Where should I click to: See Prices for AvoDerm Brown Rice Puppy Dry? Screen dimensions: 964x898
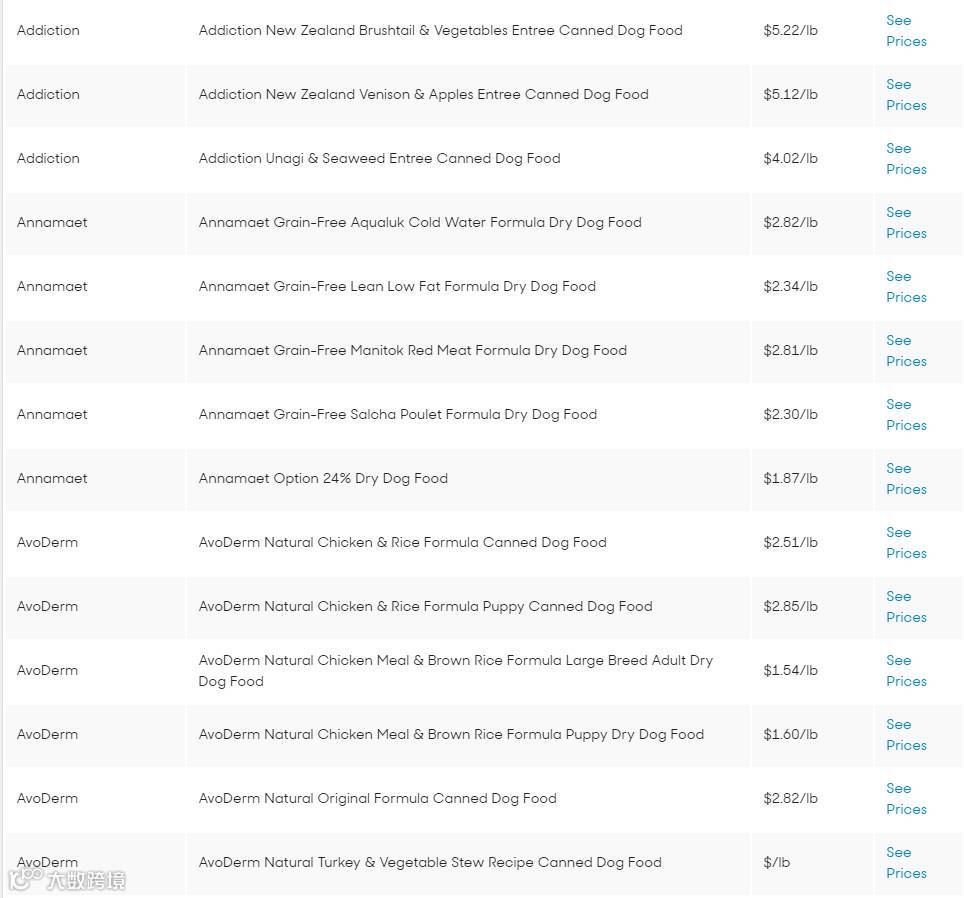click(906, 734)
